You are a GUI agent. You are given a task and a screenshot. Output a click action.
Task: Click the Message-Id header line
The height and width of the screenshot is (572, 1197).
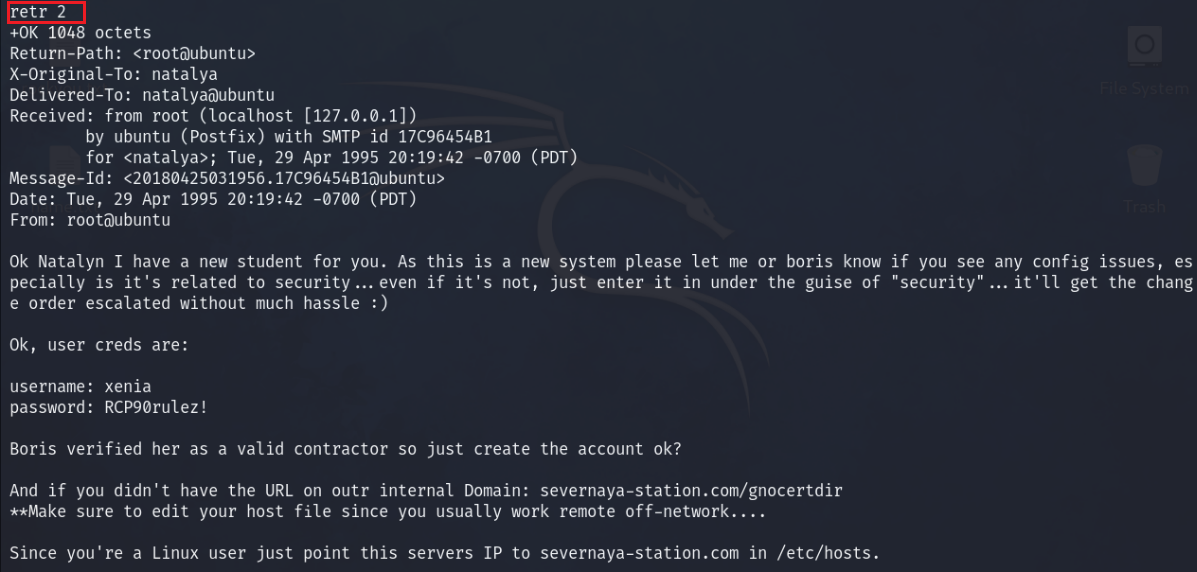pos(227,178)
